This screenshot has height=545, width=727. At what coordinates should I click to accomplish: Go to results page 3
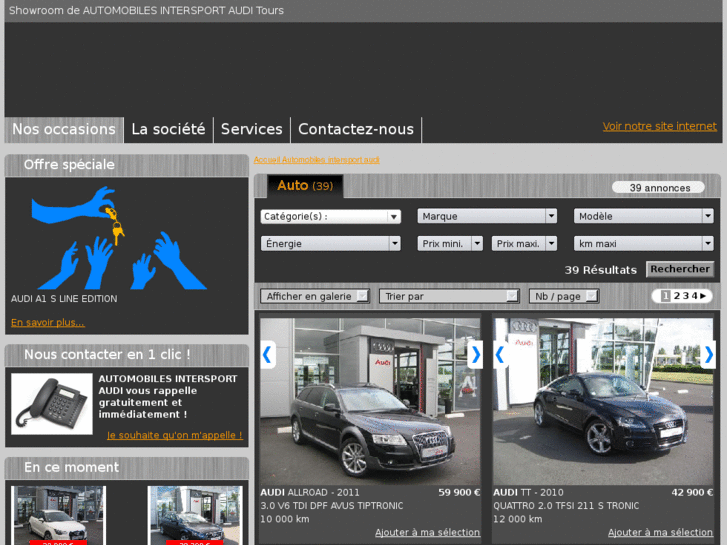pyautogui.click(x=686, y=295)
